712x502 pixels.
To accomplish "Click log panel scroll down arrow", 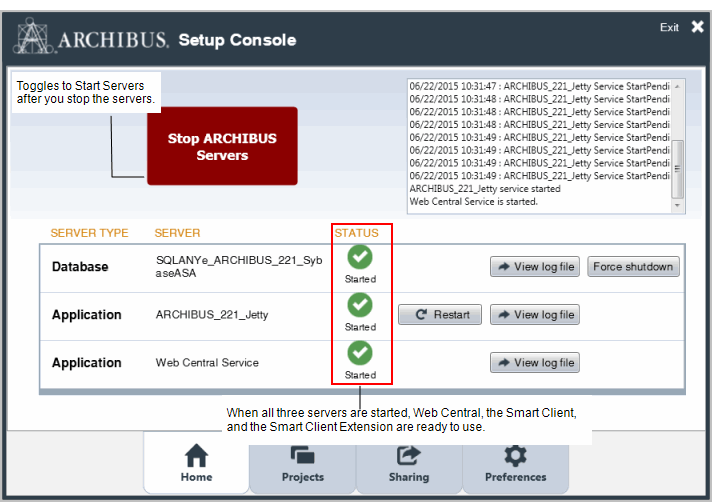I will click(677, 206).
